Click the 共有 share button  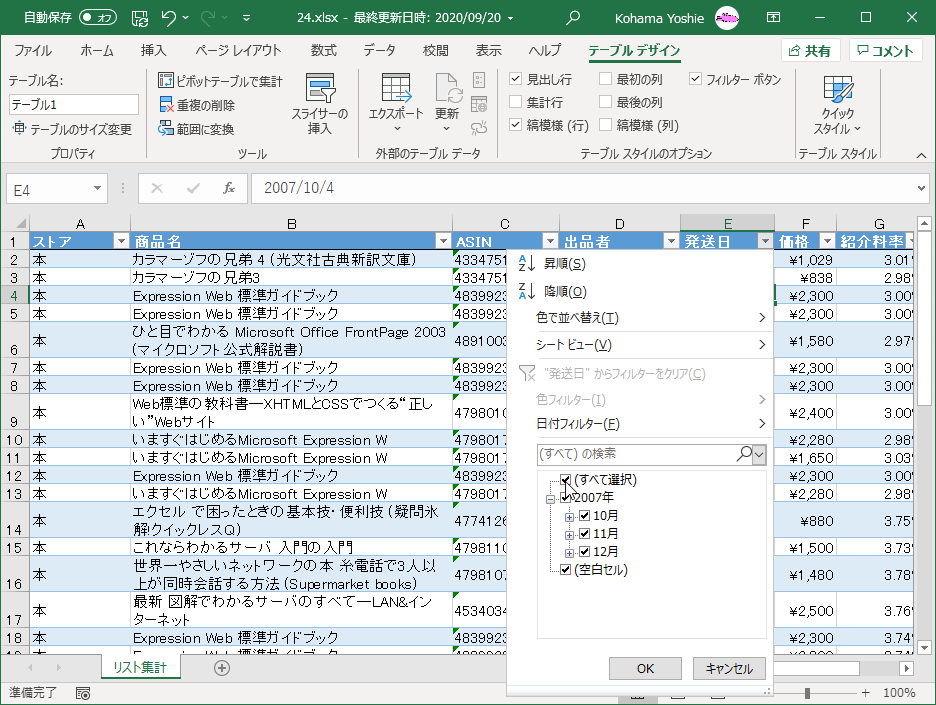(810, 51)
